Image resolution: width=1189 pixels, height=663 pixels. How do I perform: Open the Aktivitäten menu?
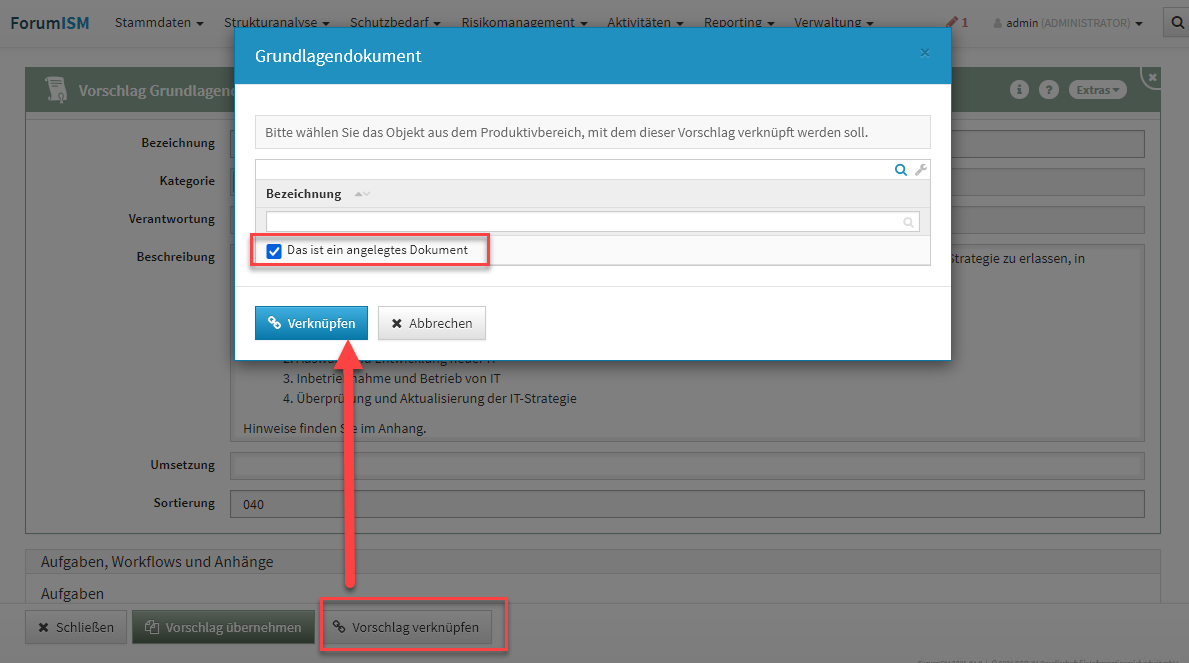click(x=645, y=23)
